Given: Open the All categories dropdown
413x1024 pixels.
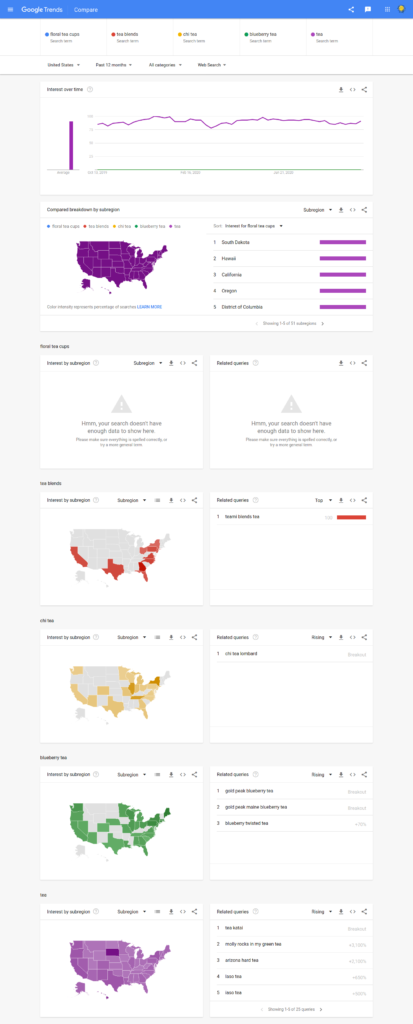Looking at the screenshot, I should coord(165,65).
